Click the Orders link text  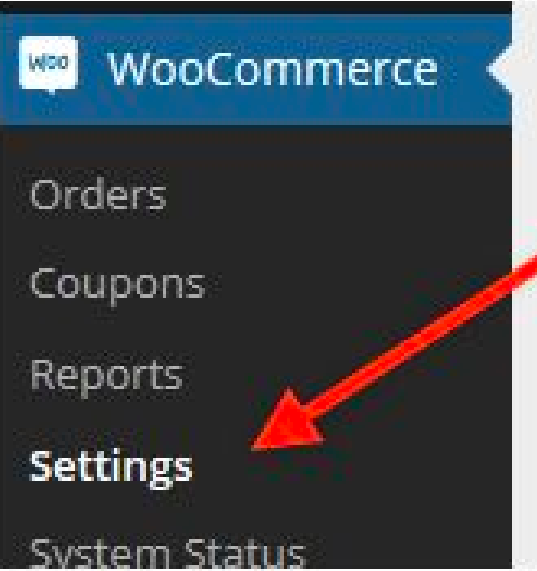[98, 195]
